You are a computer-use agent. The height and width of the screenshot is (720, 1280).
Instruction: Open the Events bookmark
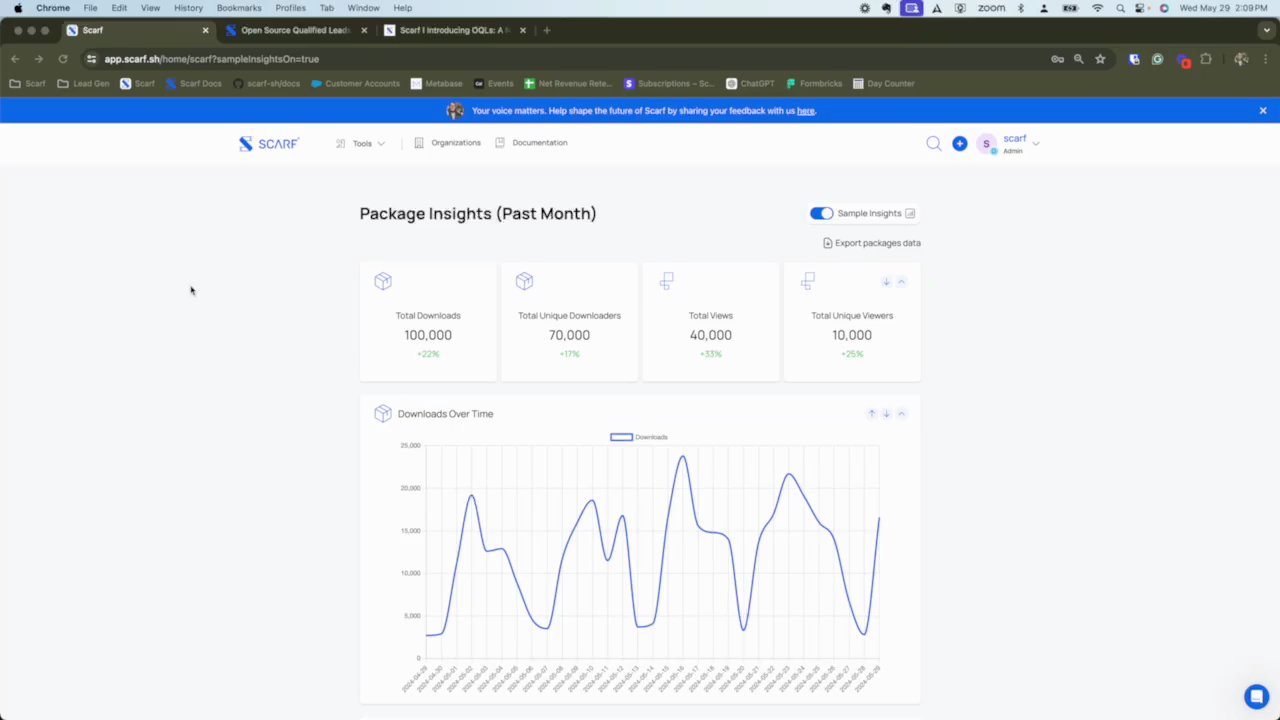[494, 84]
